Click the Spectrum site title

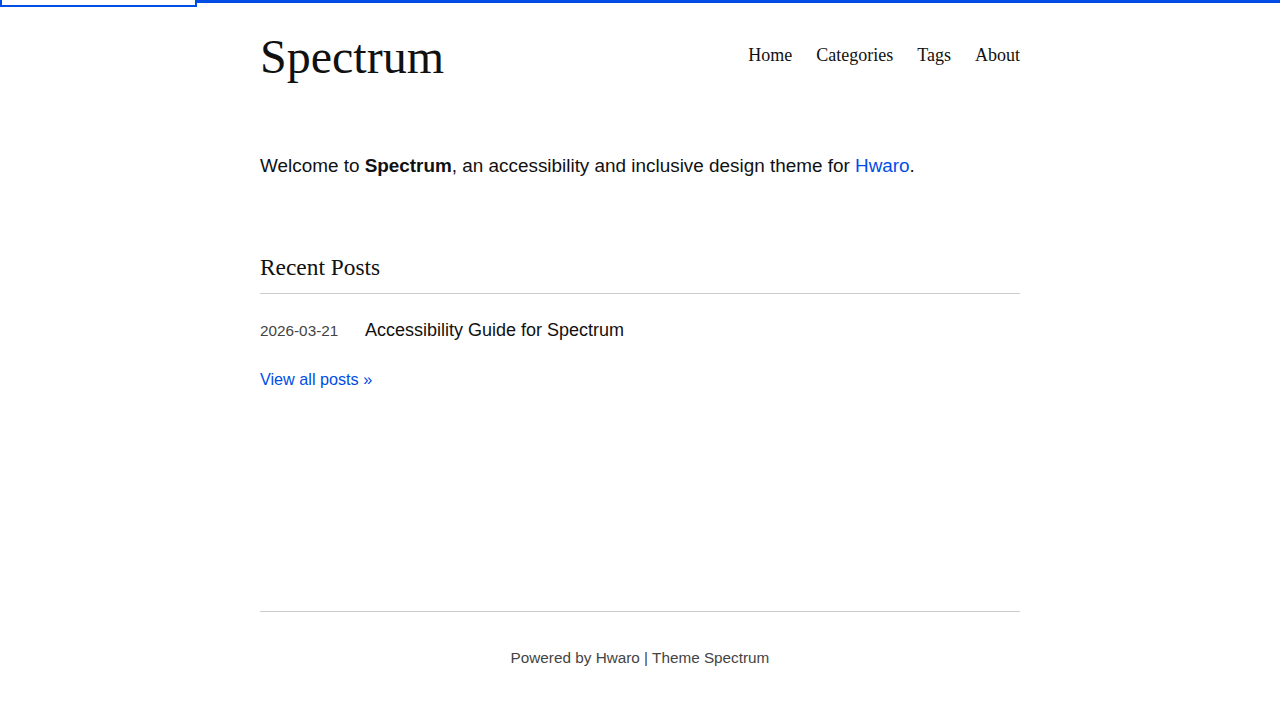pos(351,58)
